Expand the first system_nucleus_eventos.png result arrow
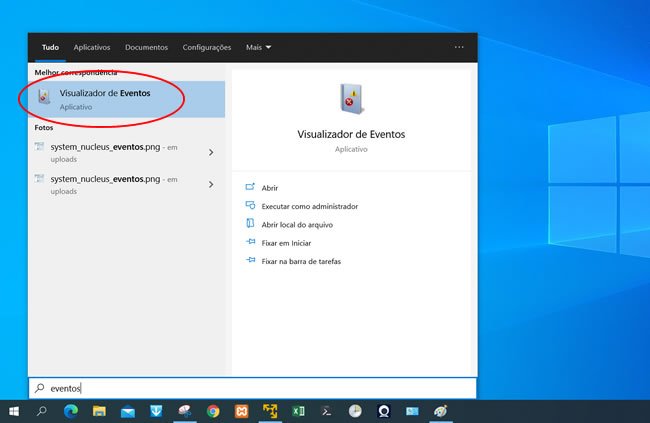This screenshot has width=650, height=423. coord(211,152)
